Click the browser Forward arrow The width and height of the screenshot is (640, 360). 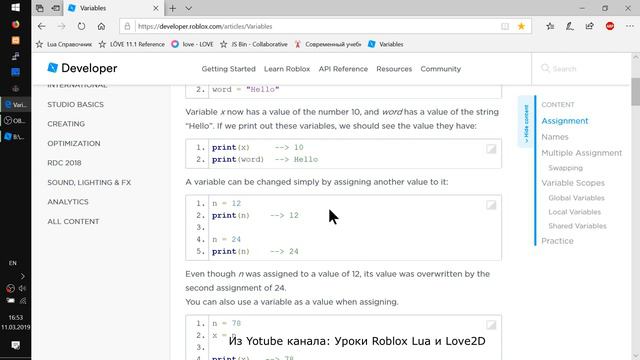62,26
